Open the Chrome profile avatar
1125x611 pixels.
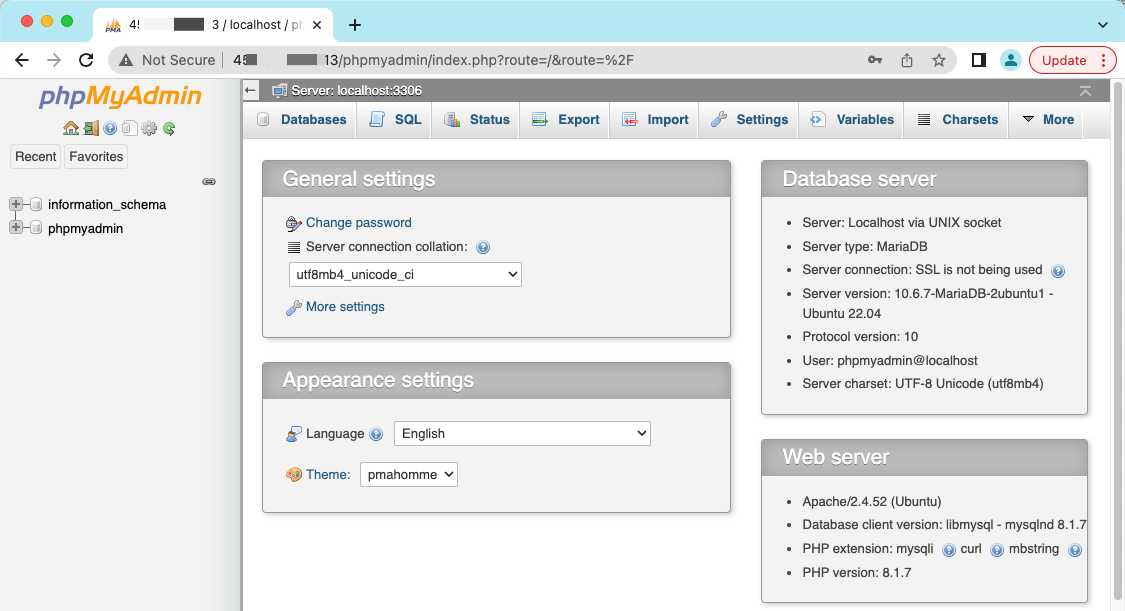(1010, 60)
